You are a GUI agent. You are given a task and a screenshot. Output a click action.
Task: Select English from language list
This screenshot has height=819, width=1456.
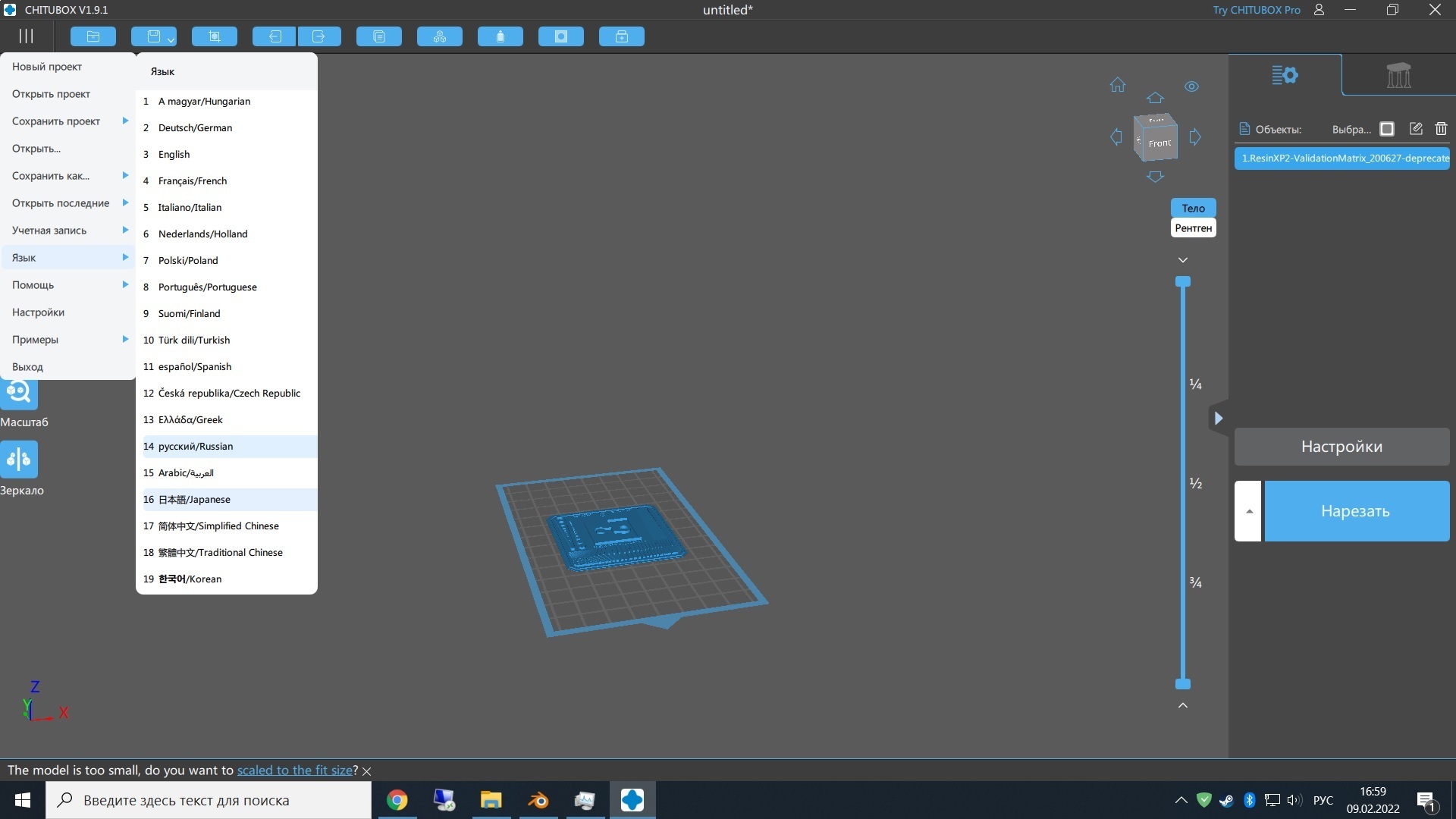[174, 154]
